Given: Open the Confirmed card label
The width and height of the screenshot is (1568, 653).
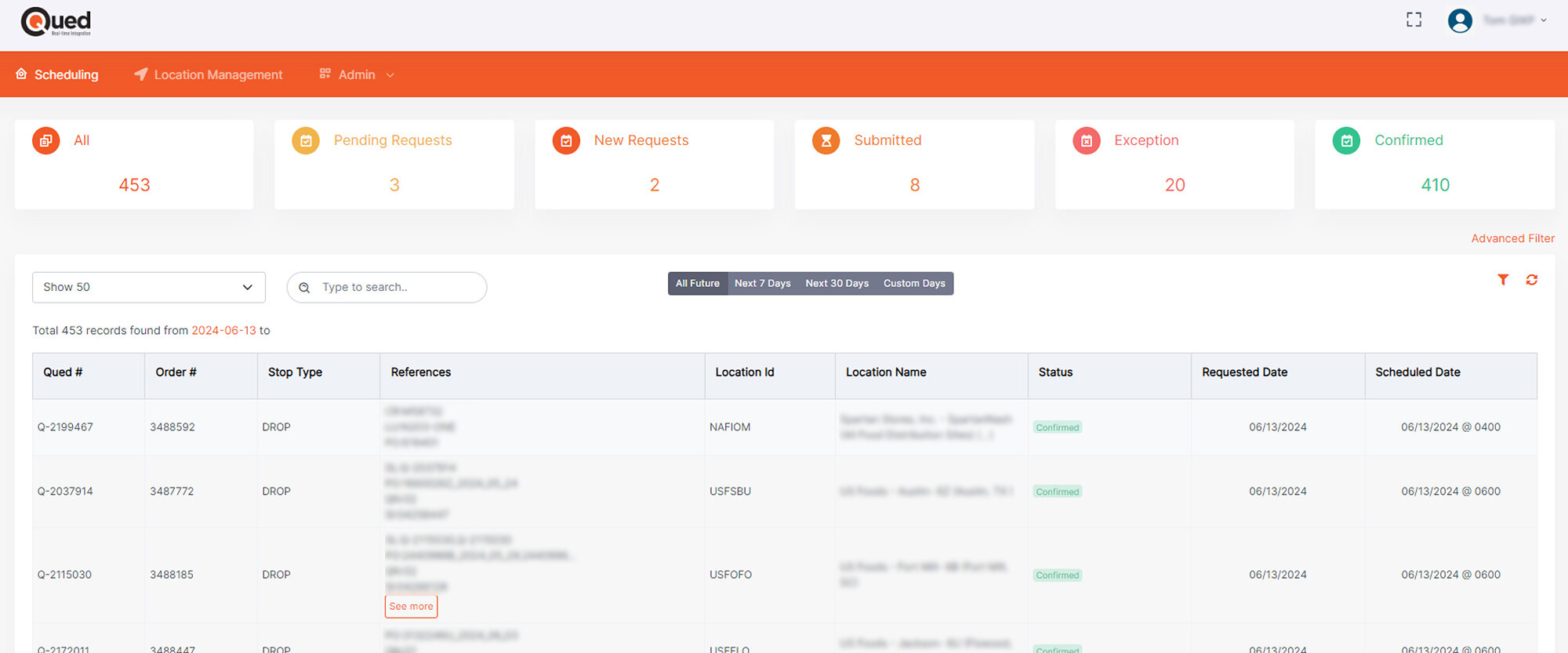Looking at the screenshot, I should [1408, 140].
